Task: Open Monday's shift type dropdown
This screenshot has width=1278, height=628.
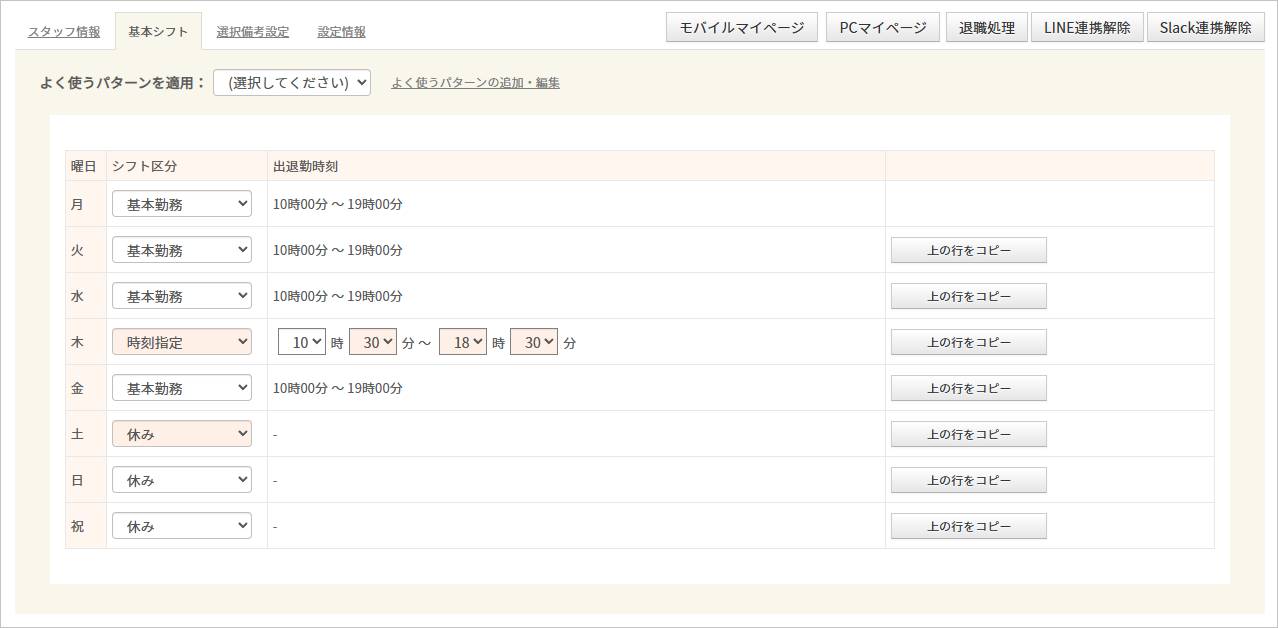Action: point(181,205)
